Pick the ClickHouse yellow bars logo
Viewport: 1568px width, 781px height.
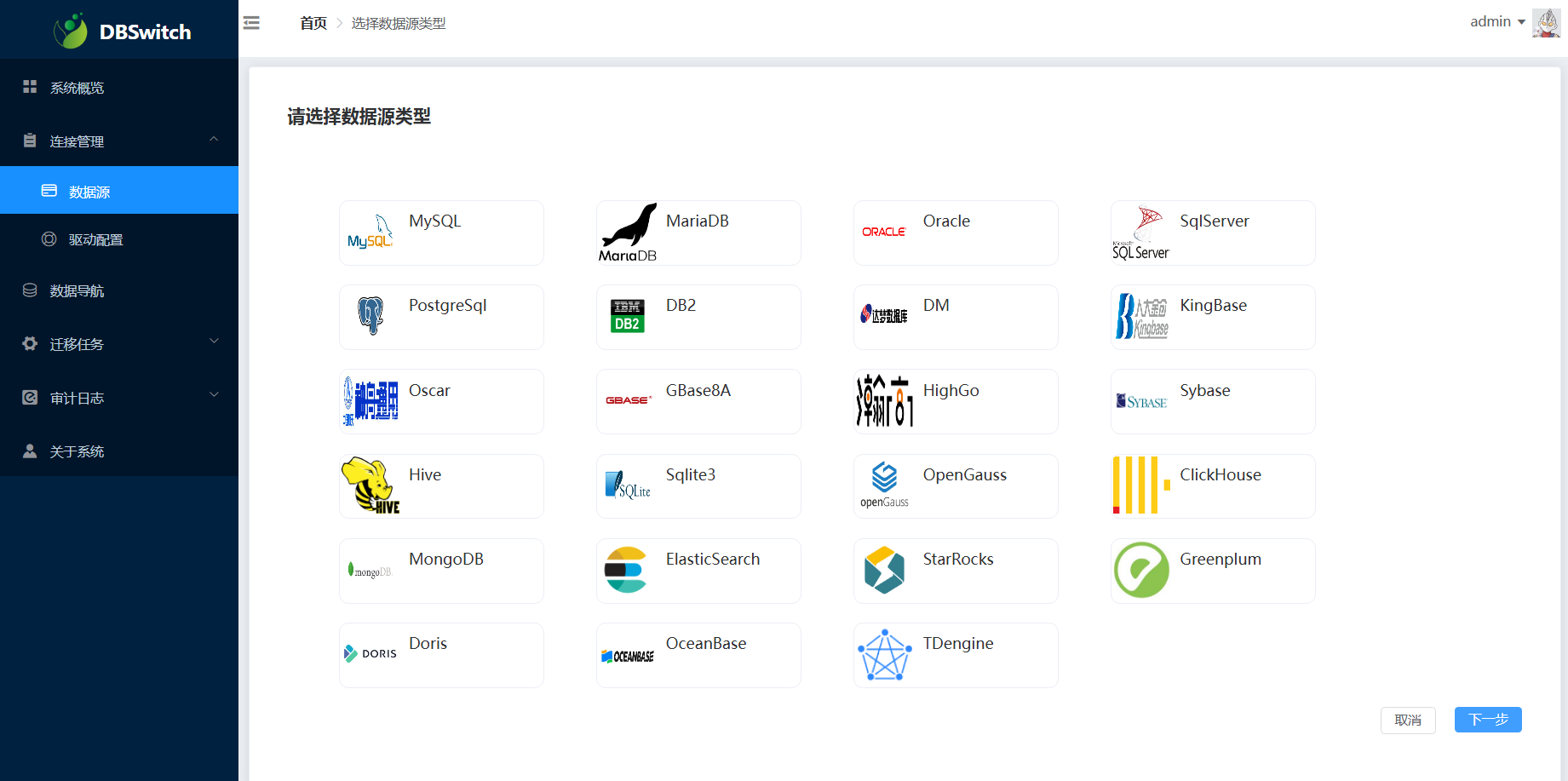pos(1141,485)
